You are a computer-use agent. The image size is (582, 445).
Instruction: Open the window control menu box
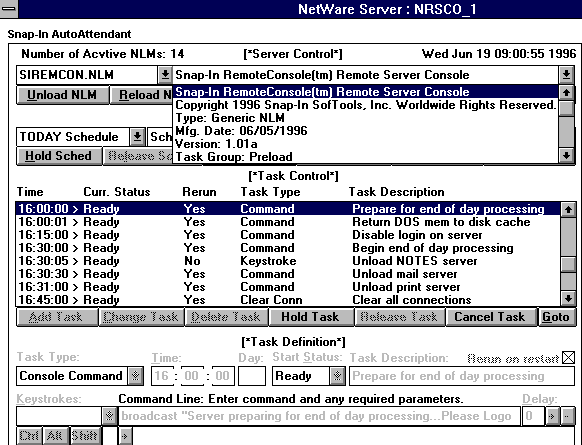[9, 9]
